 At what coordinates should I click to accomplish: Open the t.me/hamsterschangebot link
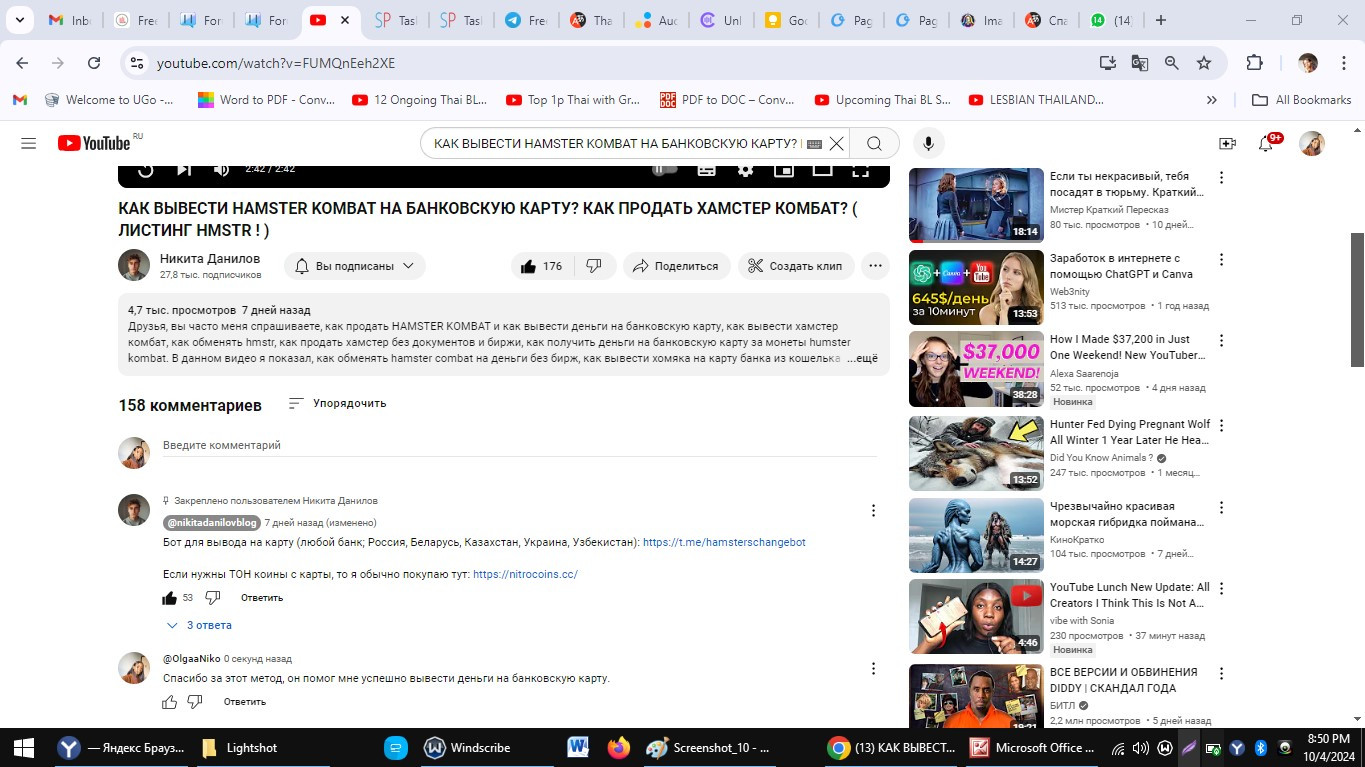724,542
